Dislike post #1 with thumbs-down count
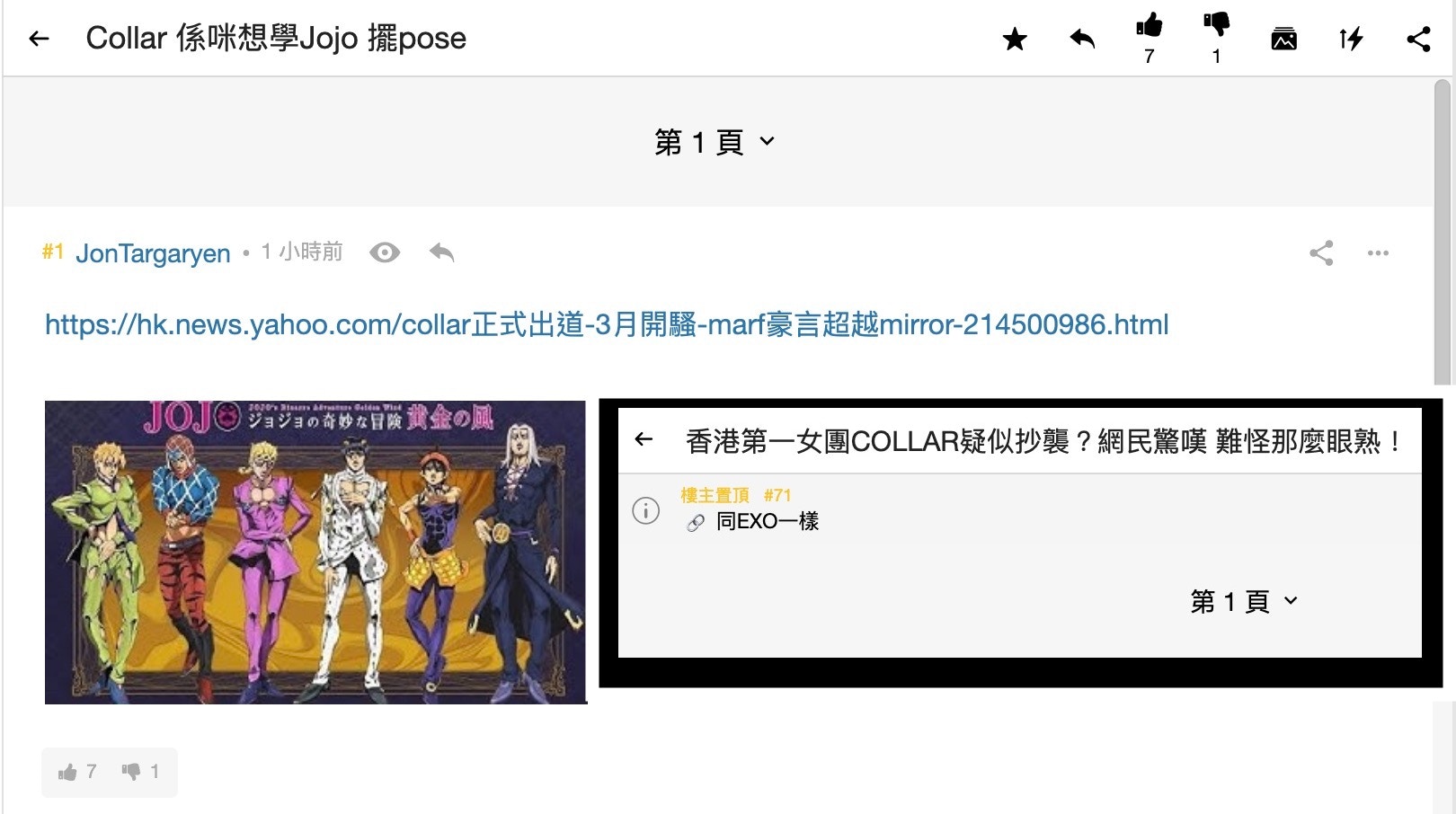The image size is (1456, 814). pos(141,772)
